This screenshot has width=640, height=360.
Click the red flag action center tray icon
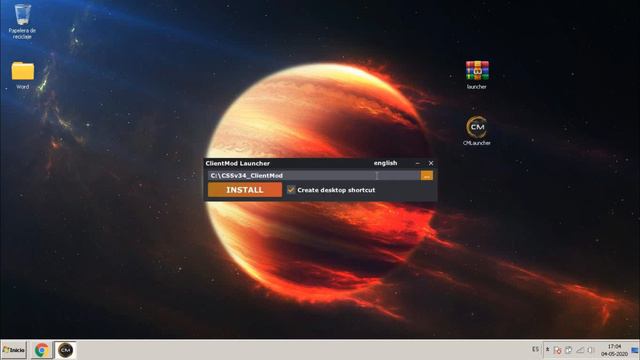point(558,350)
